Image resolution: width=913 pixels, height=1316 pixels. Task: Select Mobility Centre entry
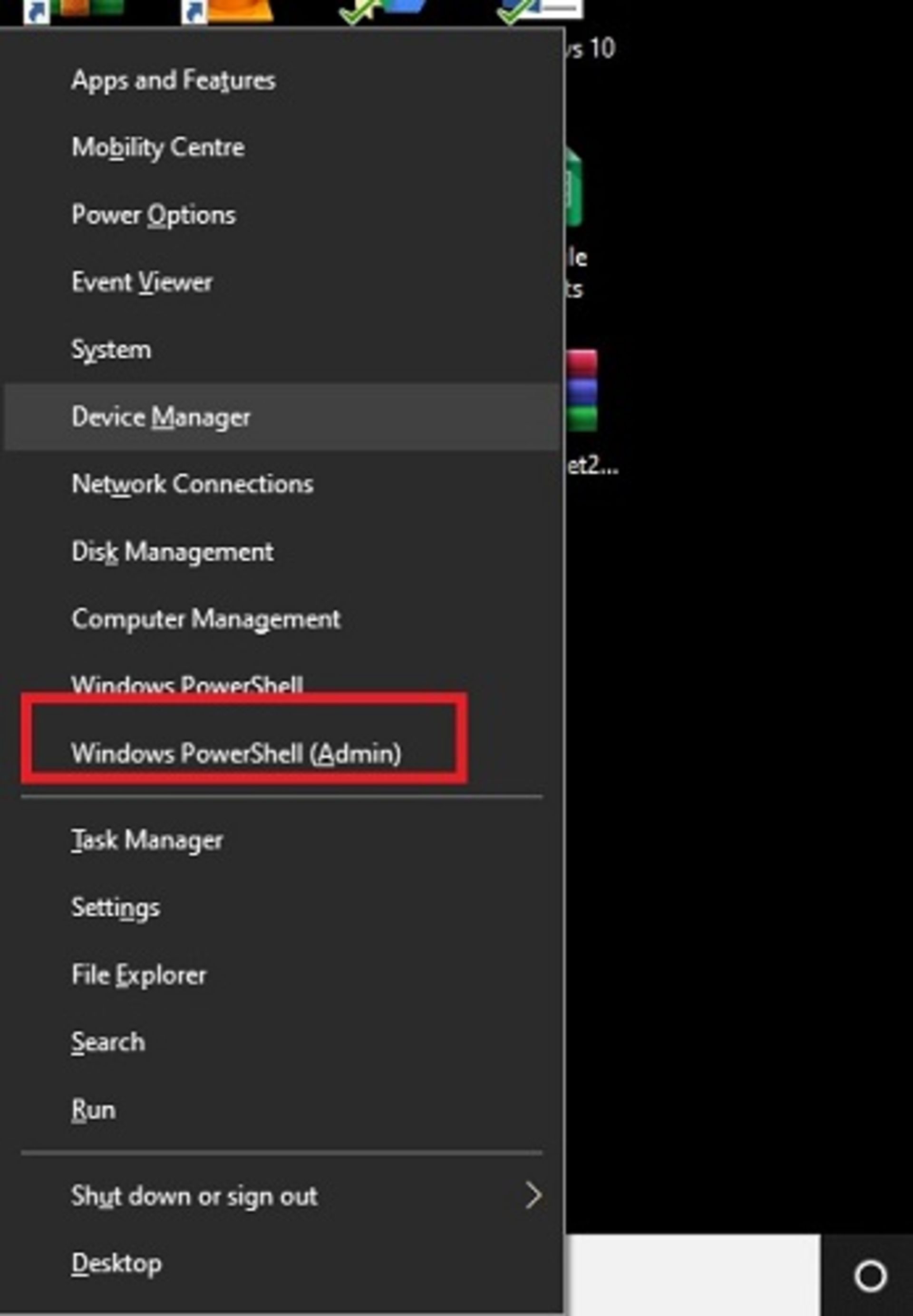[x=282, y=147]
